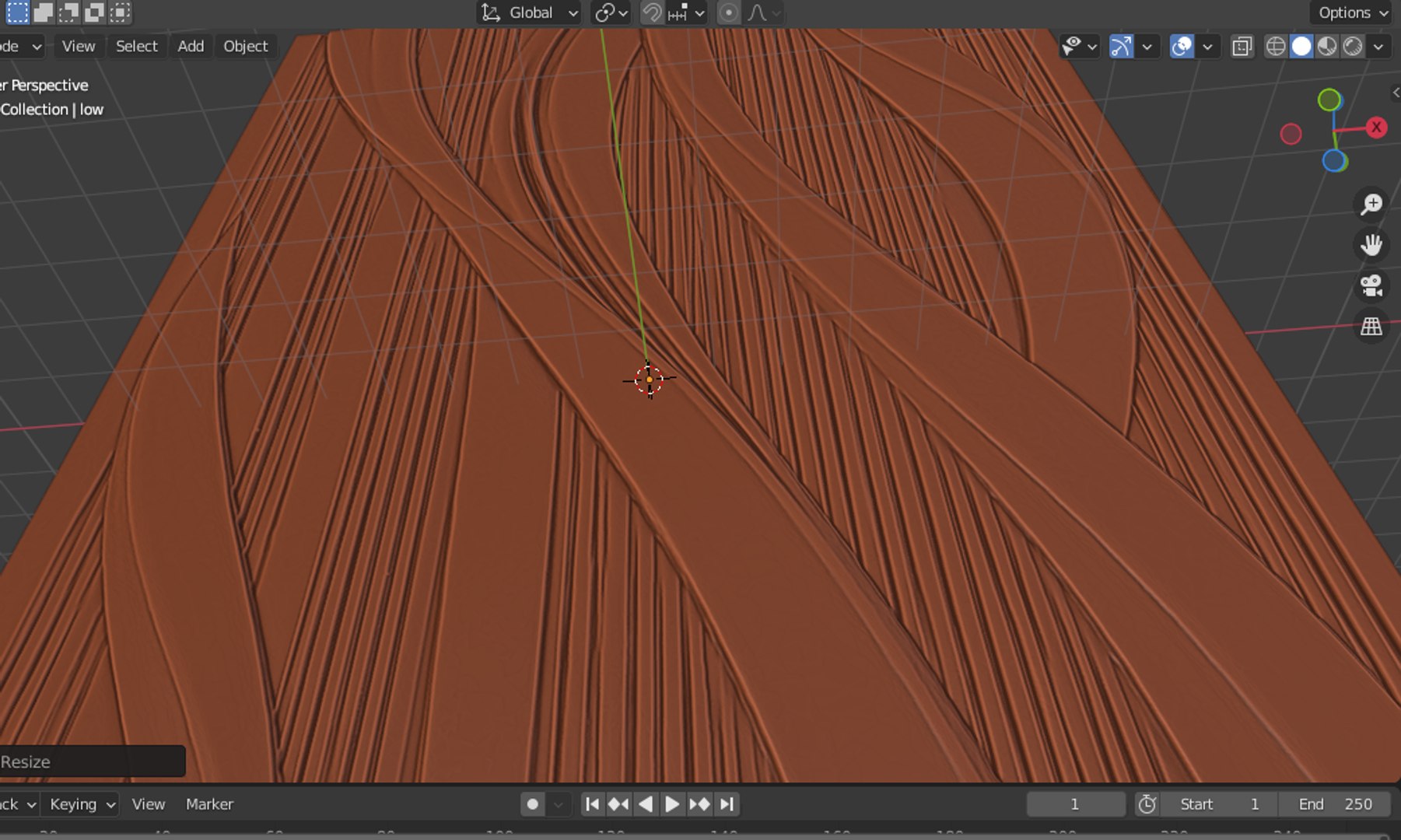Pick the Intersect Selection mode icon
Screen dimensions: 1401x840
(x=120, y=12)
